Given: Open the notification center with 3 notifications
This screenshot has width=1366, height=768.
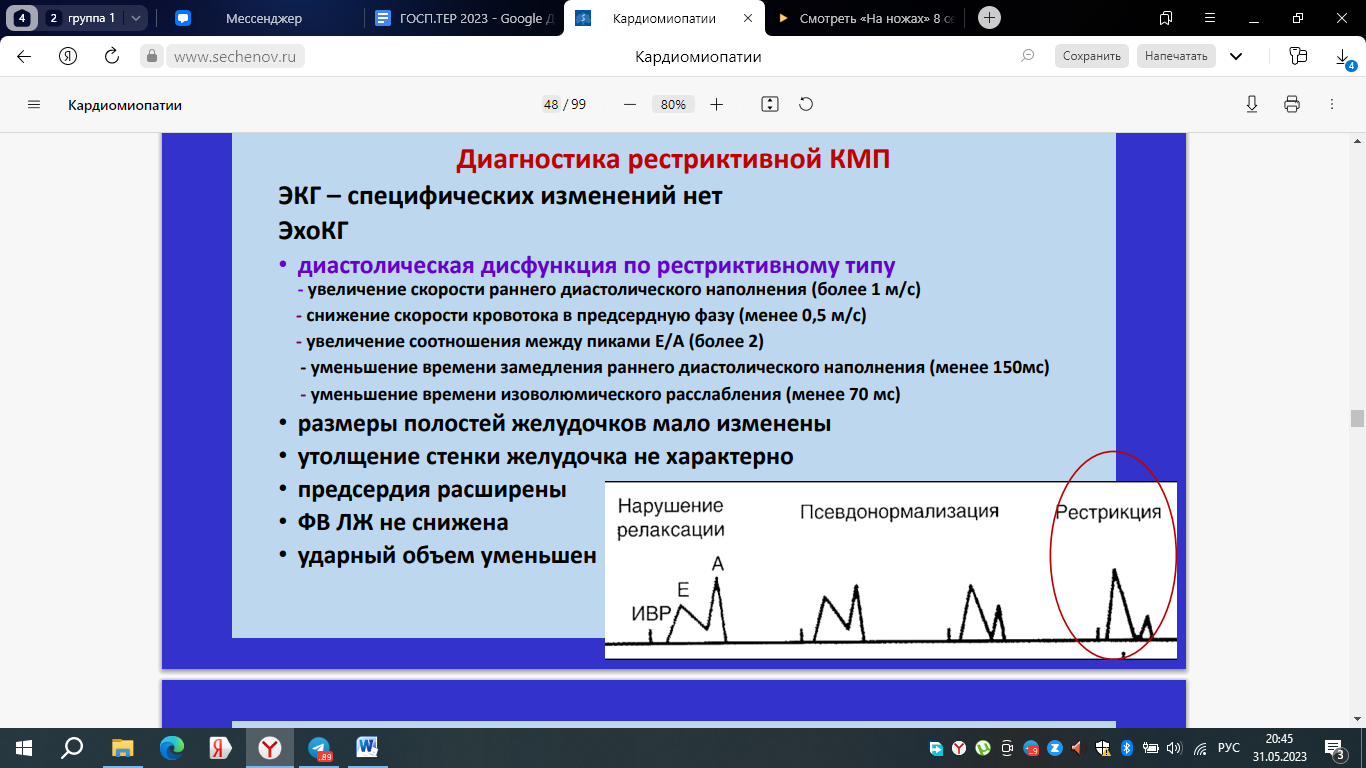Looking at the screenshot, I should coord(1338,748).
